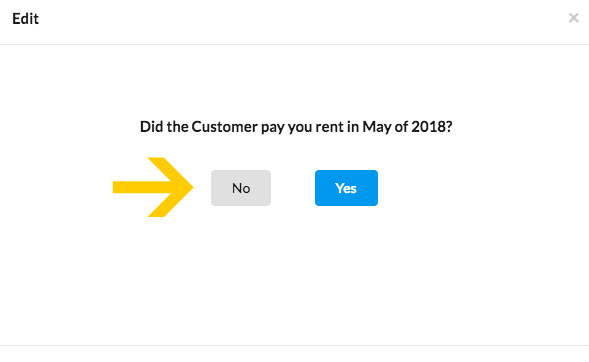Dismiss the dialog using top-right X

[x=573, y=18]
